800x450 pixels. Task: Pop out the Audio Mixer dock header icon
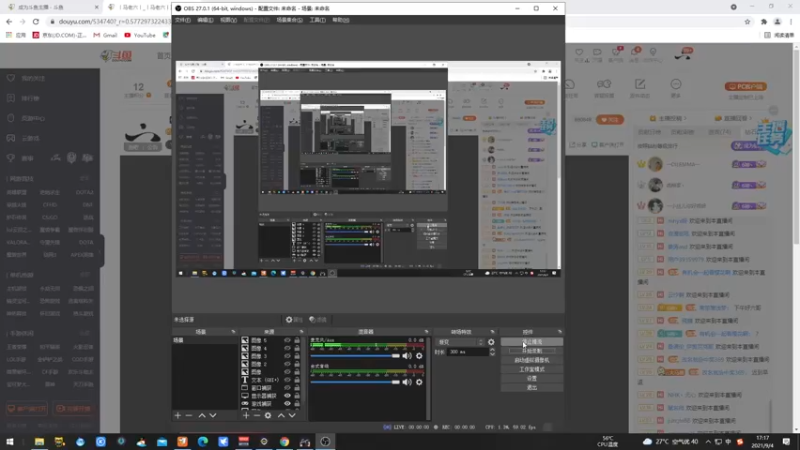pos(427,332)
